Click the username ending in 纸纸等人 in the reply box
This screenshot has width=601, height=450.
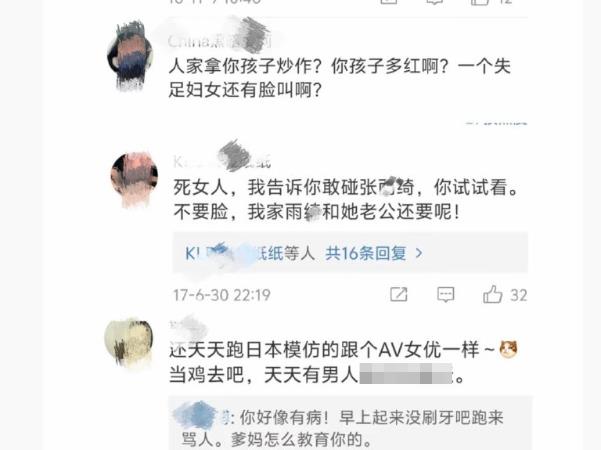(250, 253)
